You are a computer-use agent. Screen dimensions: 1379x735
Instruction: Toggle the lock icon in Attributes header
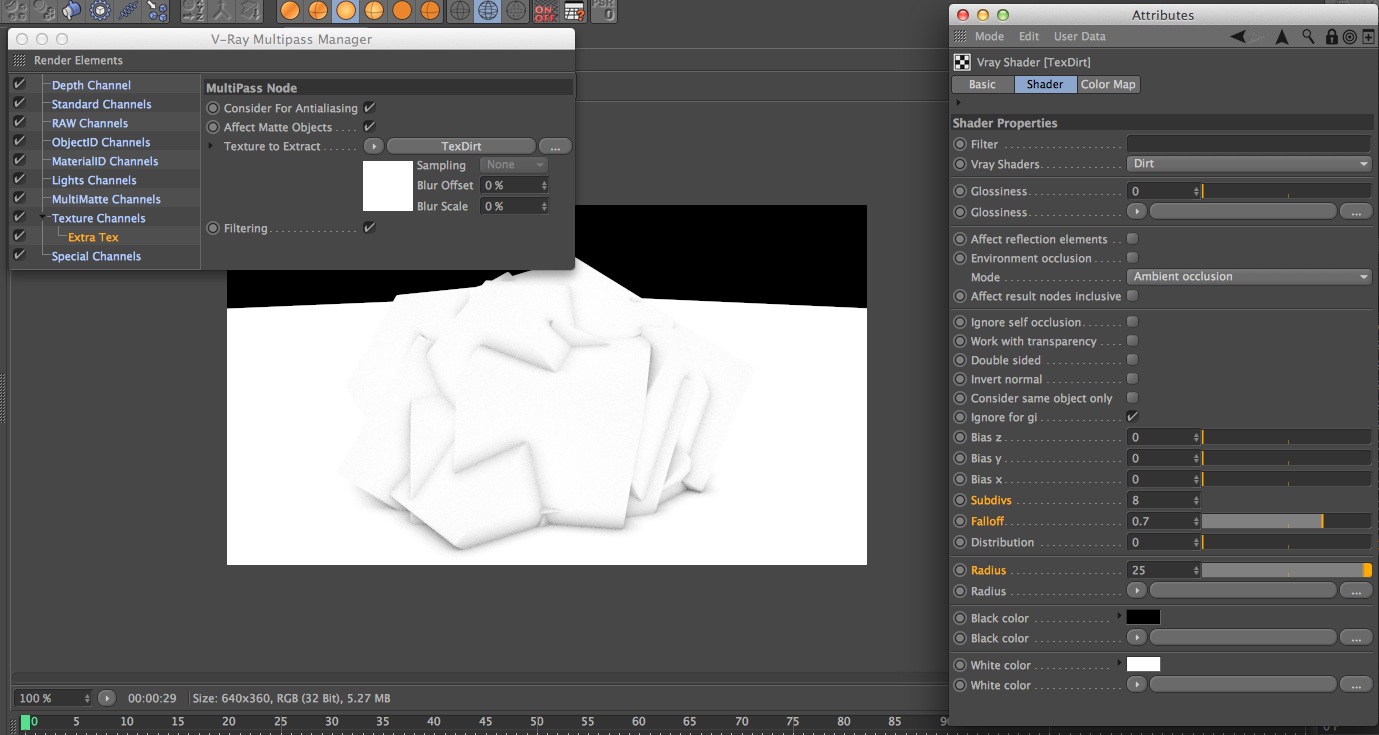tap(1331, 37)
